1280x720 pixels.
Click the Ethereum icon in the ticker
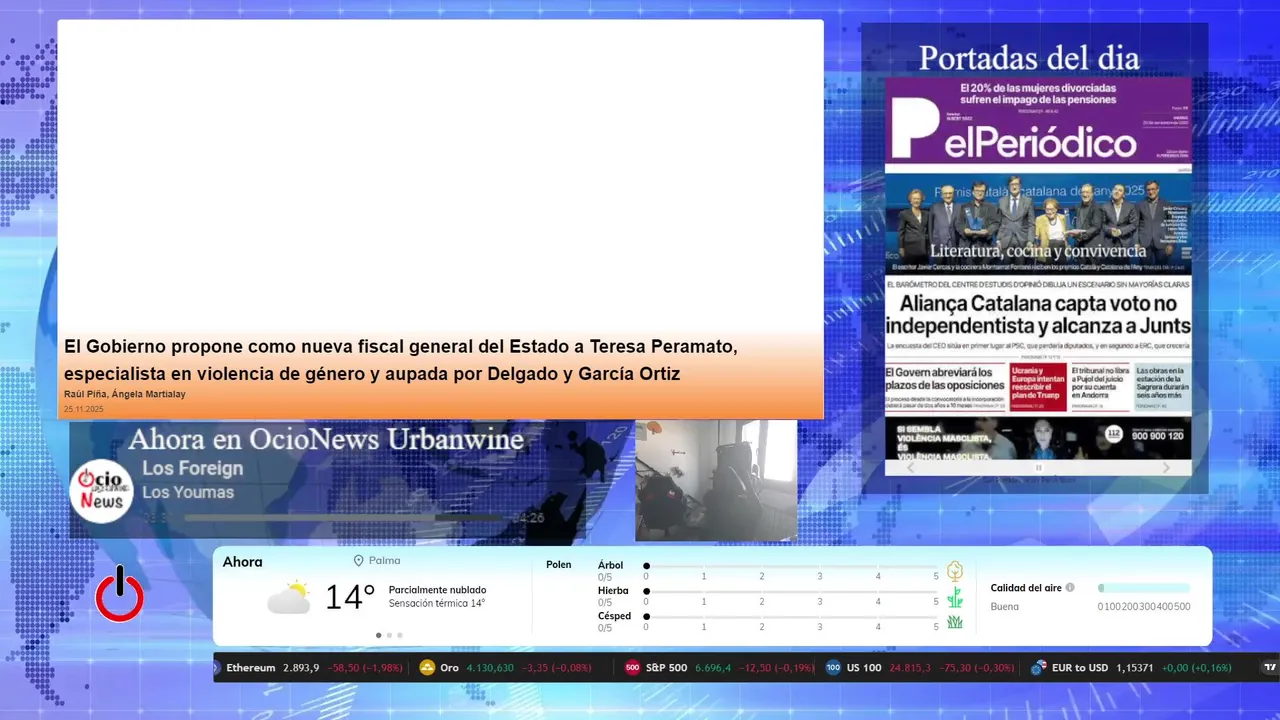pos(216,668)
